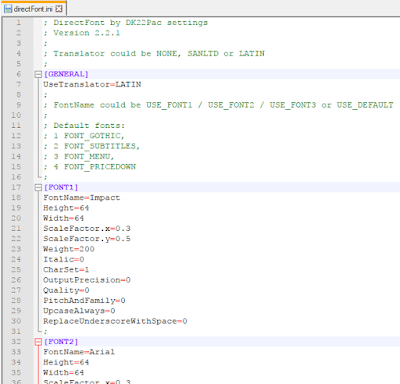Click the UpcaseAlways=0 line

(x=79, y=311)
